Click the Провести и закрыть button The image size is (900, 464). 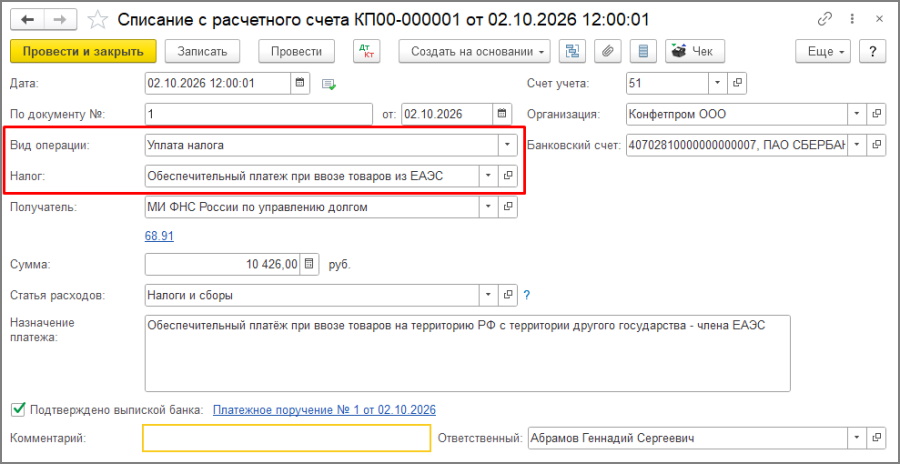(x=83, y=51)
